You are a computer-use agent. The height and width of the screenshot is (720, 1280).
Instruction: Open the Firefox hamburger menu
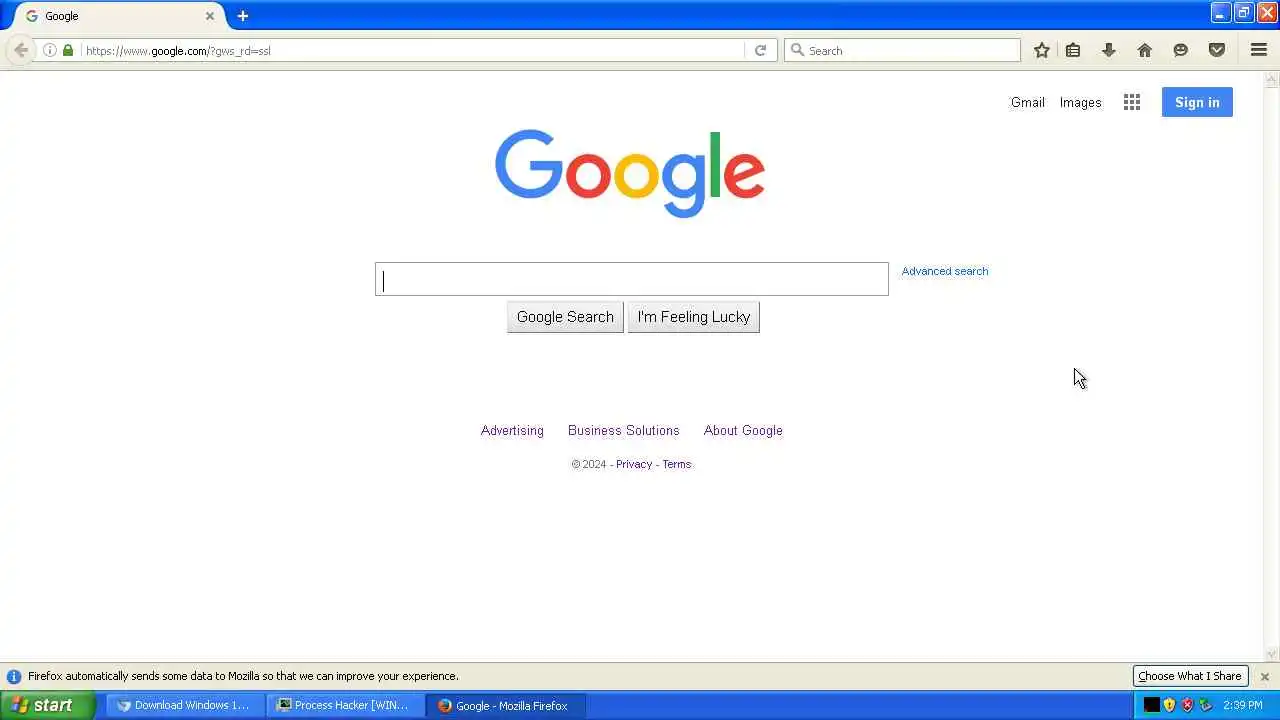coord(1259,50)
